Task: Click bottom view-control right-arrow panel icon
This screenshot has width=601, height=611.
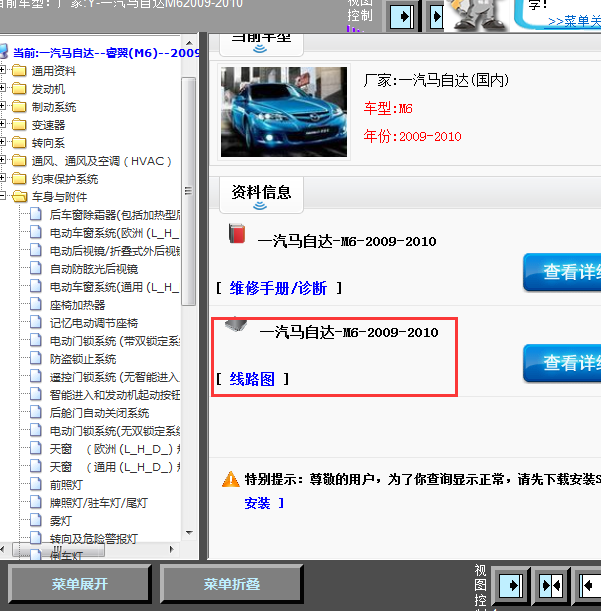Action: [x=511, y=585]
